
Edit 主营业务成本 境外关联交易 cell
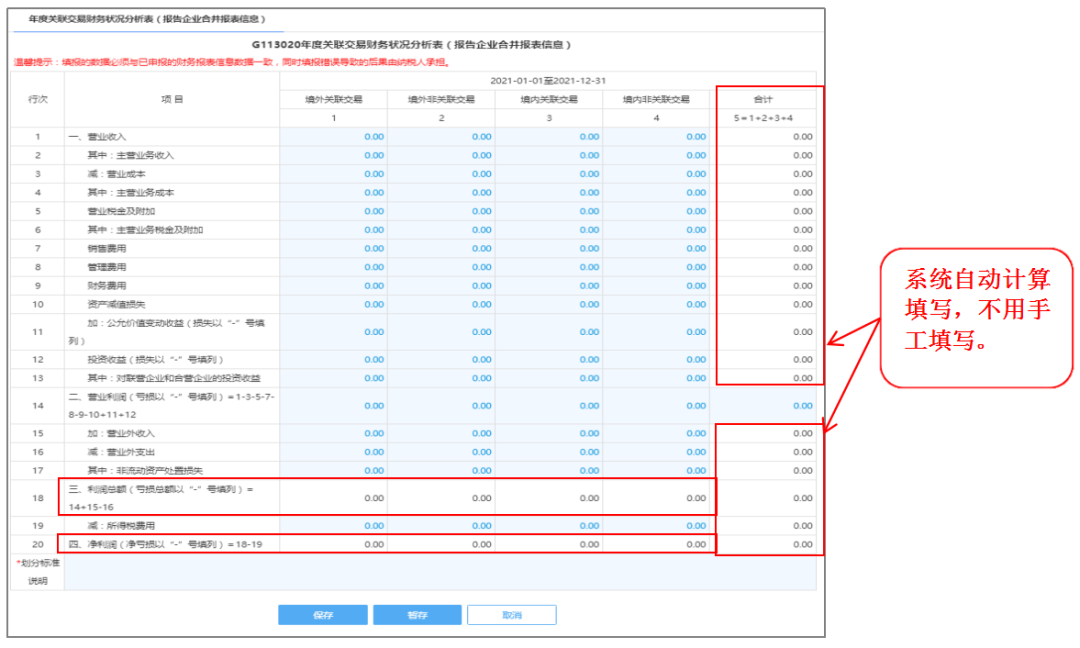coord(333,192)
